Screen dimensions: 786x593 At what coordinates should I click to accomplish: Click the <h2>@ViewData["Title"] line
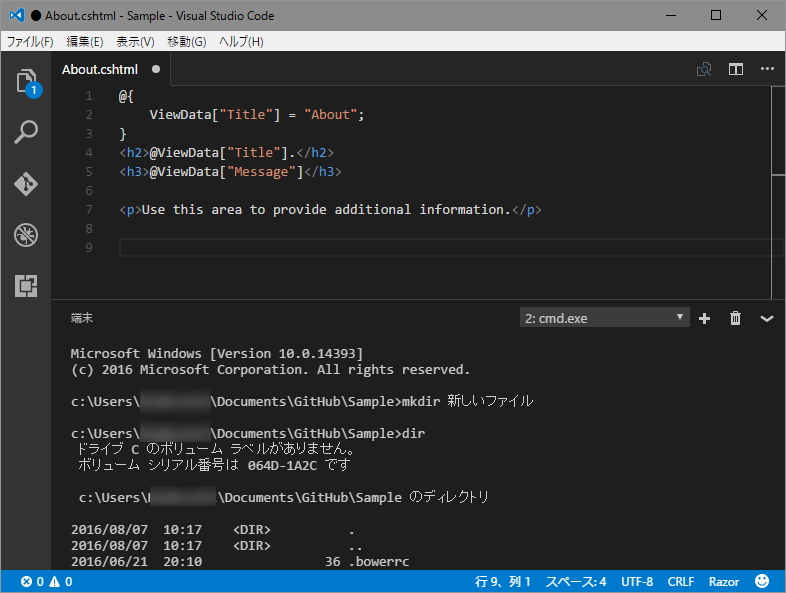226,153
